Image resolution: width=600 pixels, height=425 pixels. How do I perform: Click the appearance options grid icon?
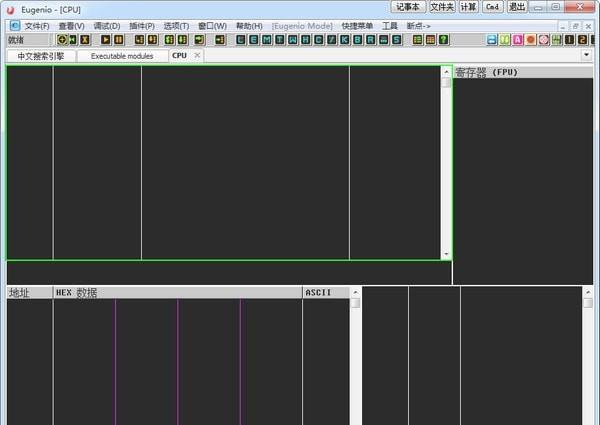(430, 39)
